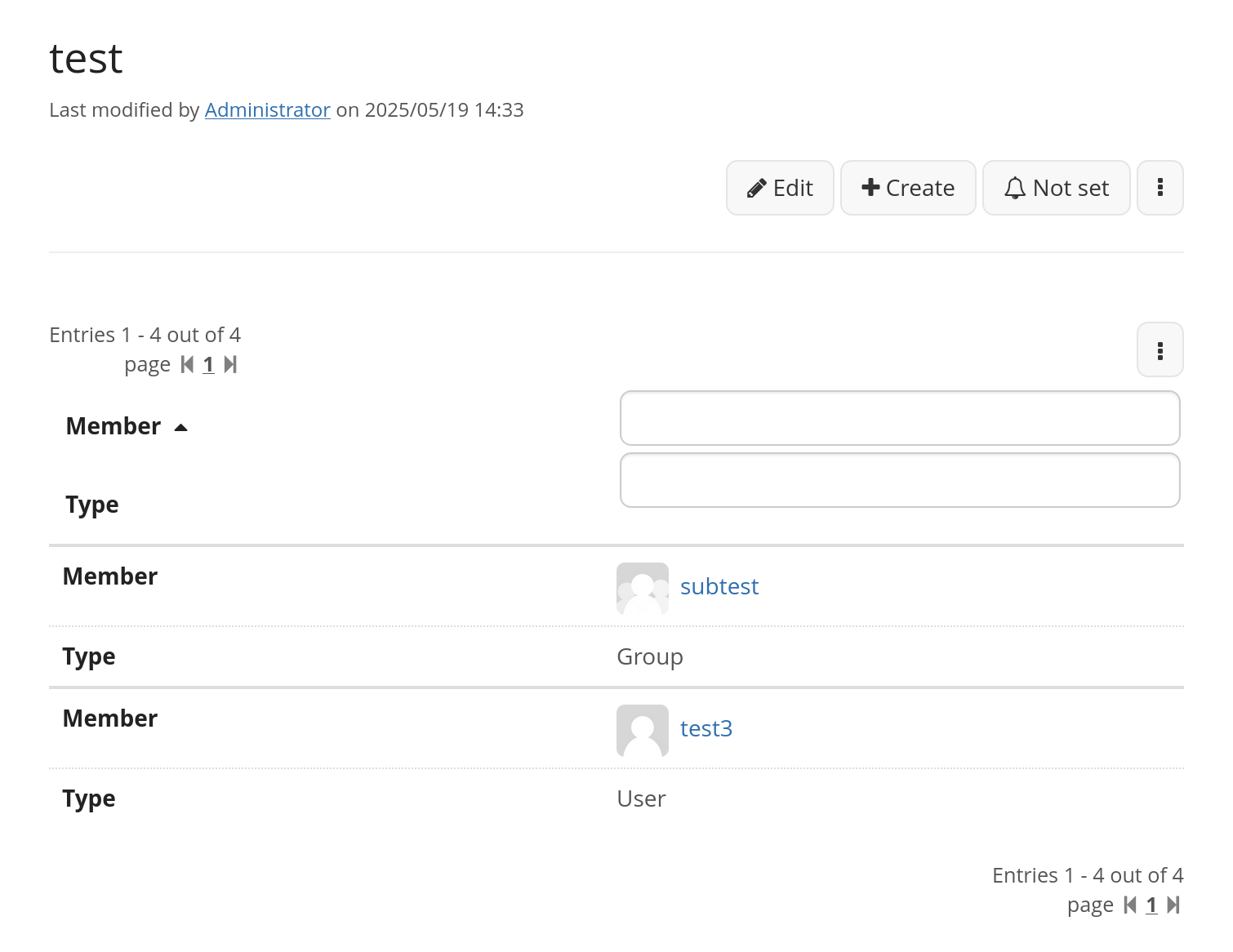Select page 1 in top pagination

tap(208, 364)
